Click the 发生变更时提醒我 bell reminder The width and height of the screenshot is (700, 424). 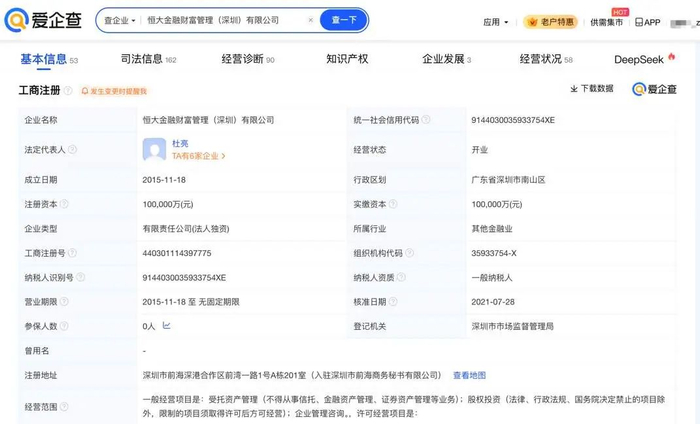(114, 91)
